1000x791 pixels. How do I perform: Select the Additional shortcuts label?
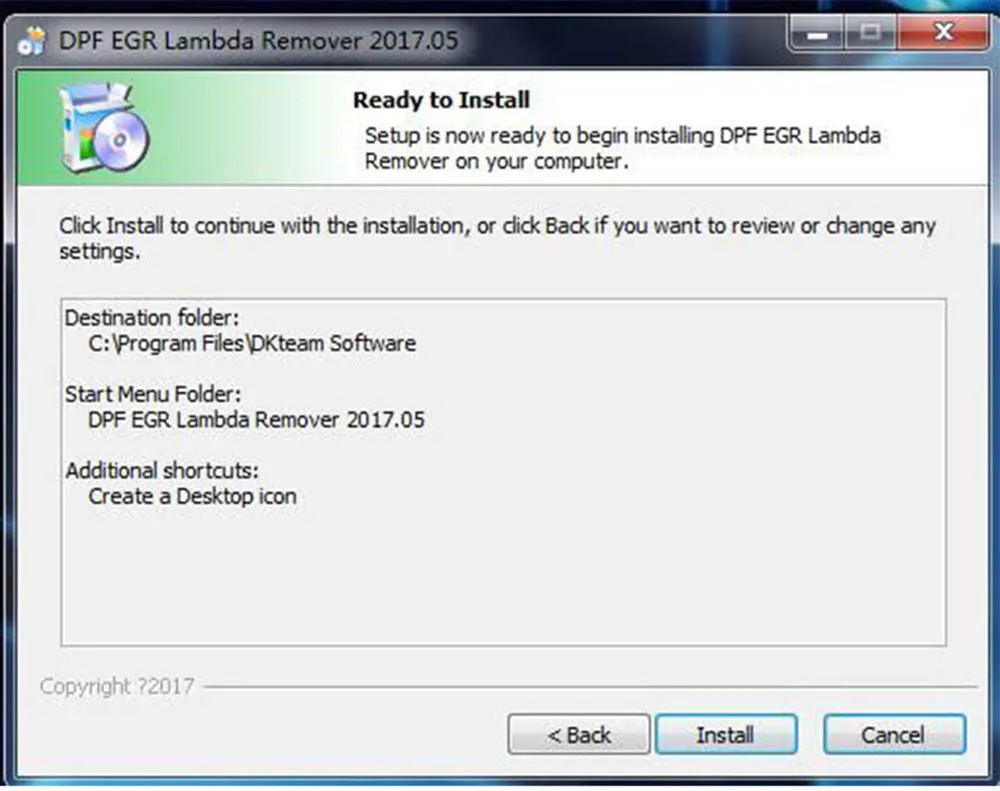tap(162, 471)
